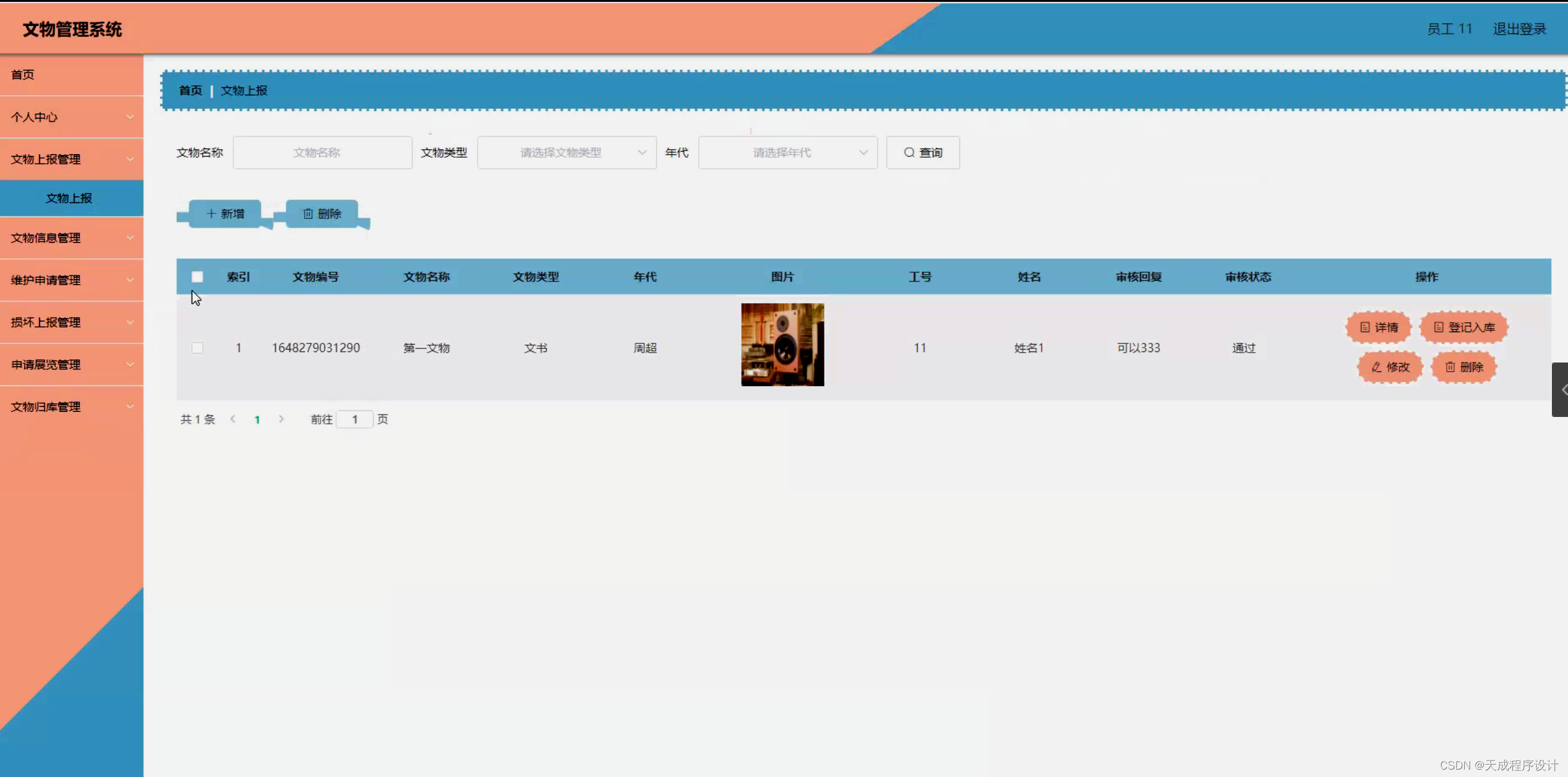
Task: Click the plus icon on the 新增 button
Action: pyautogui.click(x=210, y=213)
